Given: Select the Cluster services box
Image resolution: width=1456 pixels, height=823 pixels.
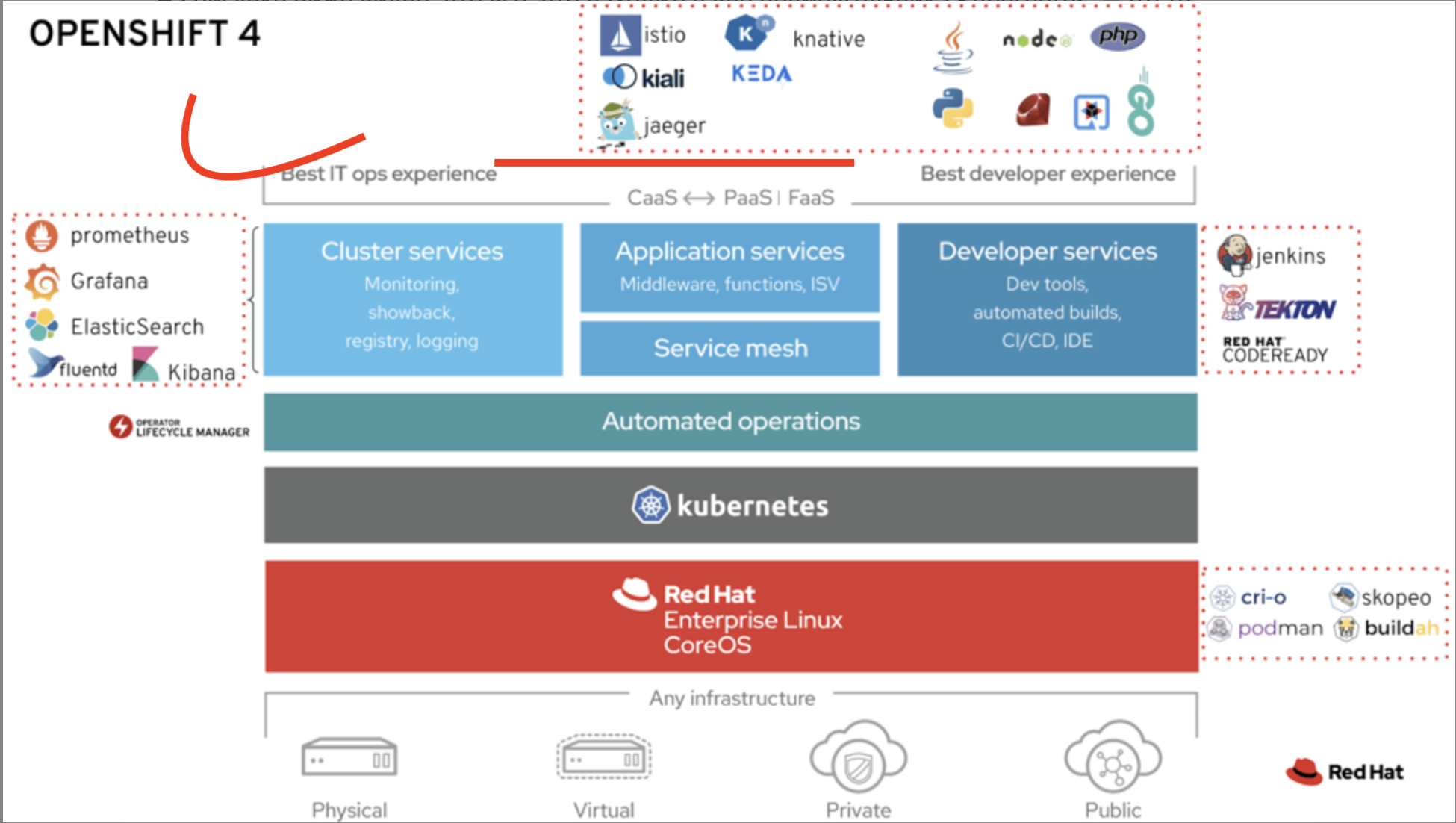Looking at the screenshot, I should pos(412,299).
